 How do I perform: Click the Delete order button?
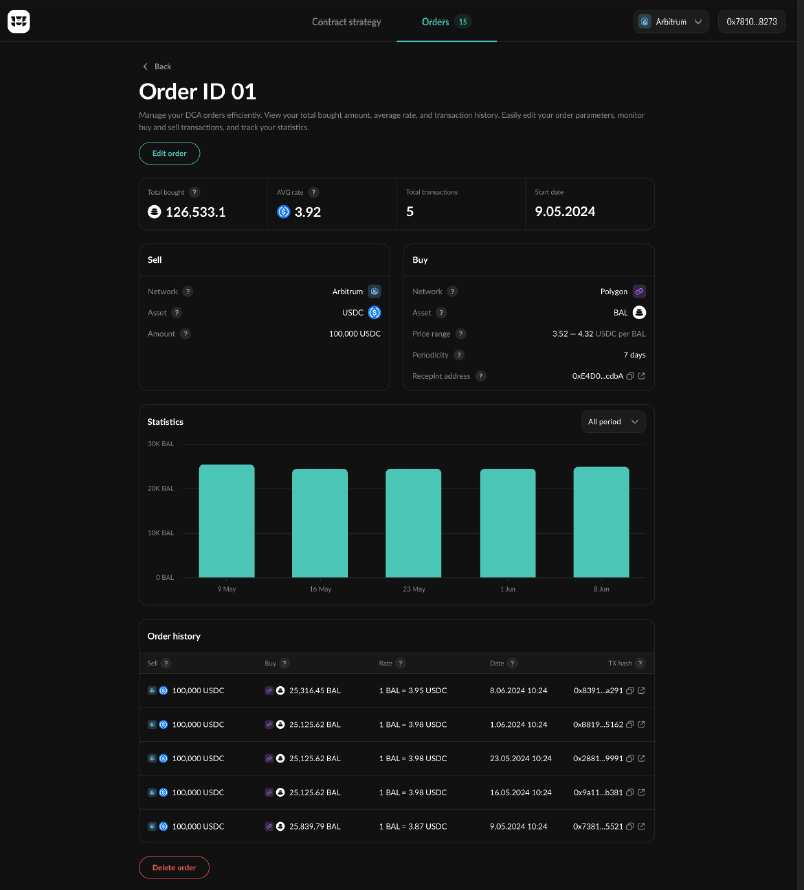[x=174, y=867]
